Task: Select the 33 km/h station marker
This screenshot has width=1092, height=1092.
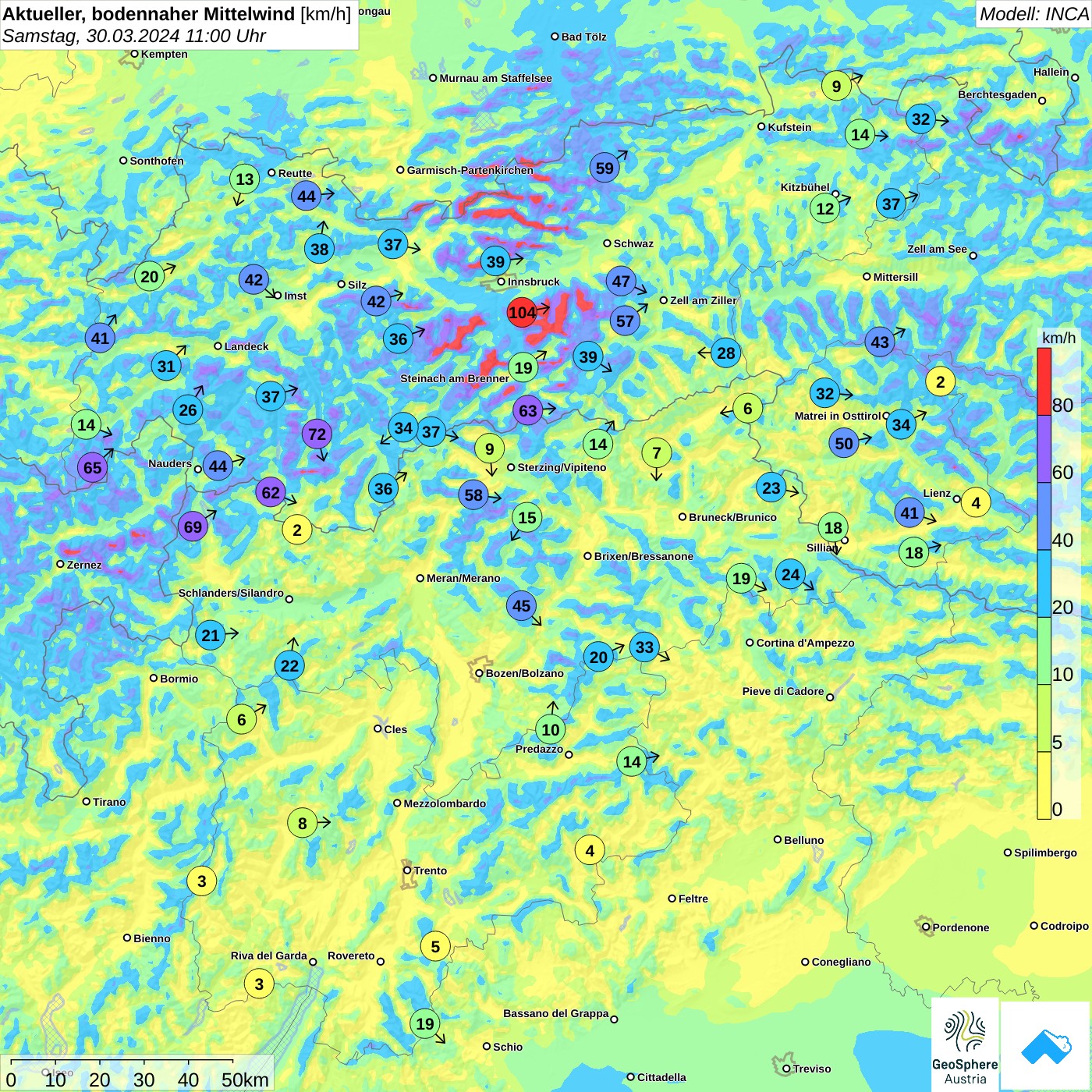Action: 644,647
